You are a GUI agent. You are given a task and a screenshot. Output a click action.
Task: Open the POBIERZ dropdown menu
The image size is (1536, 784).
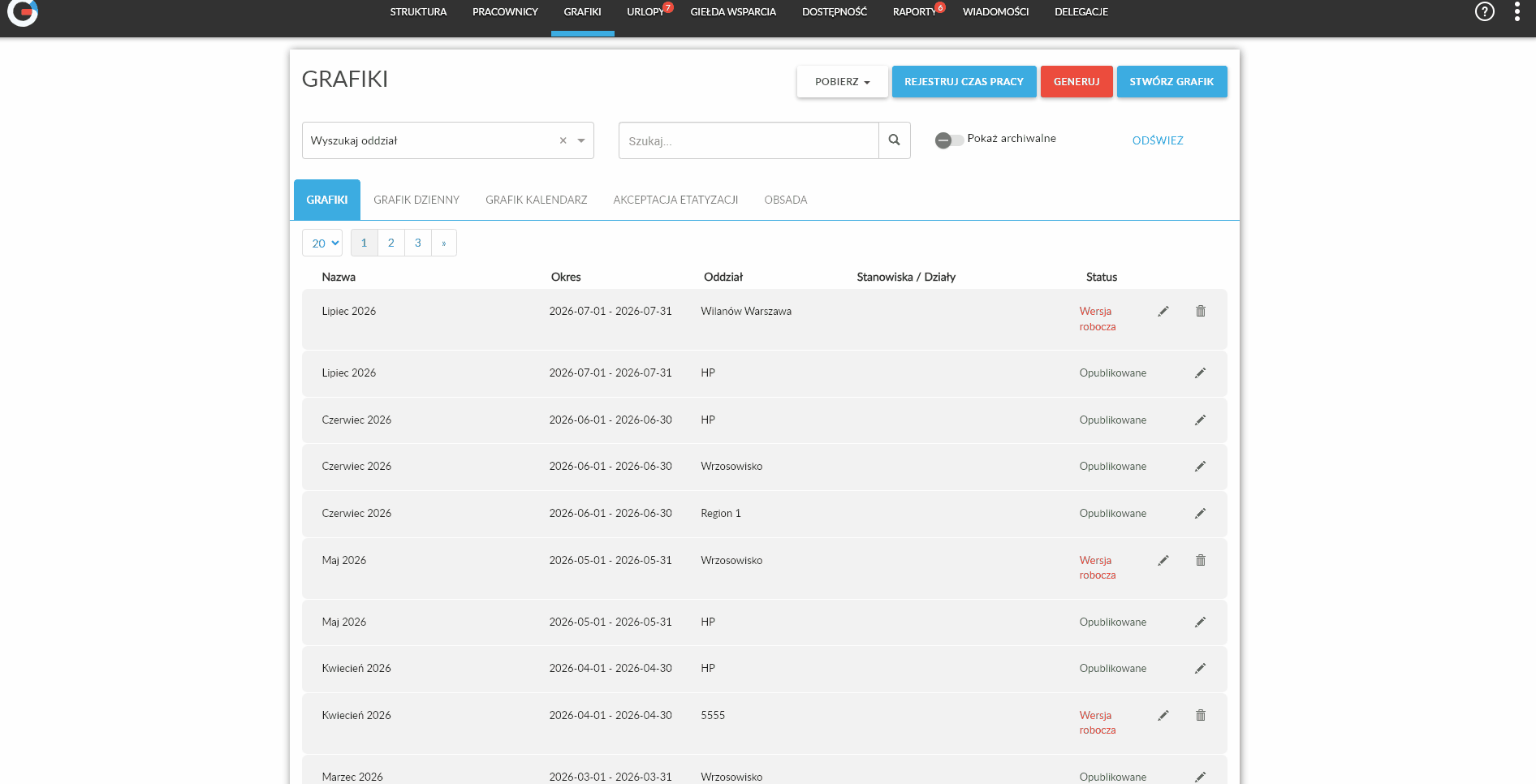tap(842, 82)
